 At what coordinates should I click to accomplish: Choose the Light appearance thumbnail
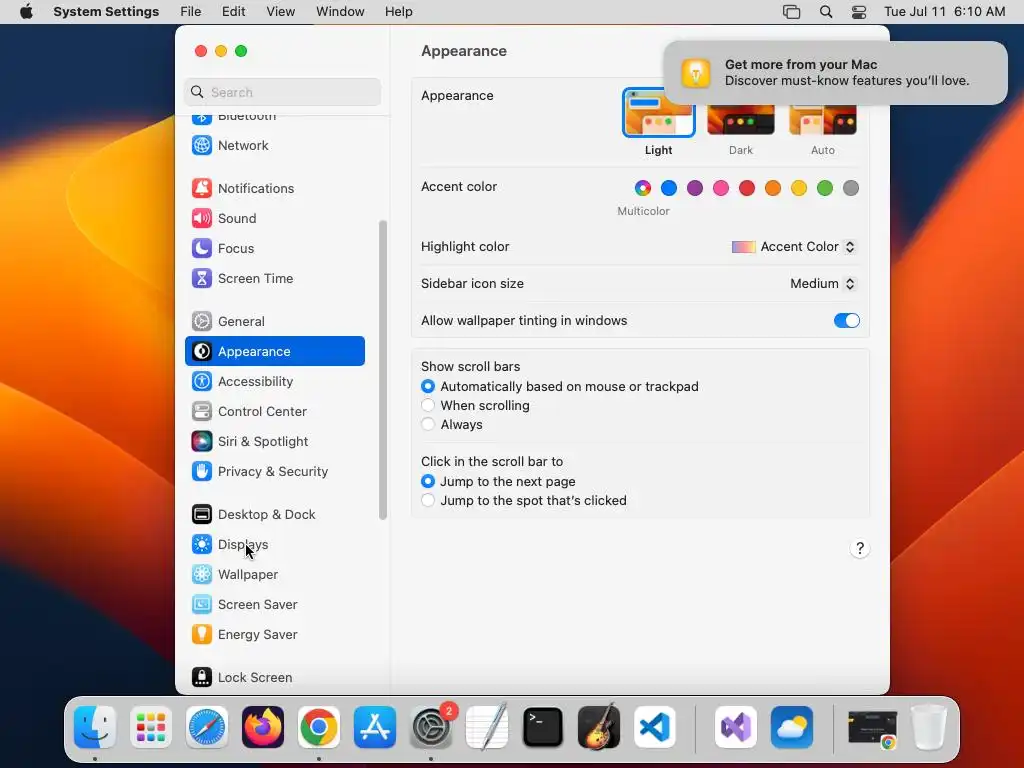pyautogui.click(x=658, y=113)
